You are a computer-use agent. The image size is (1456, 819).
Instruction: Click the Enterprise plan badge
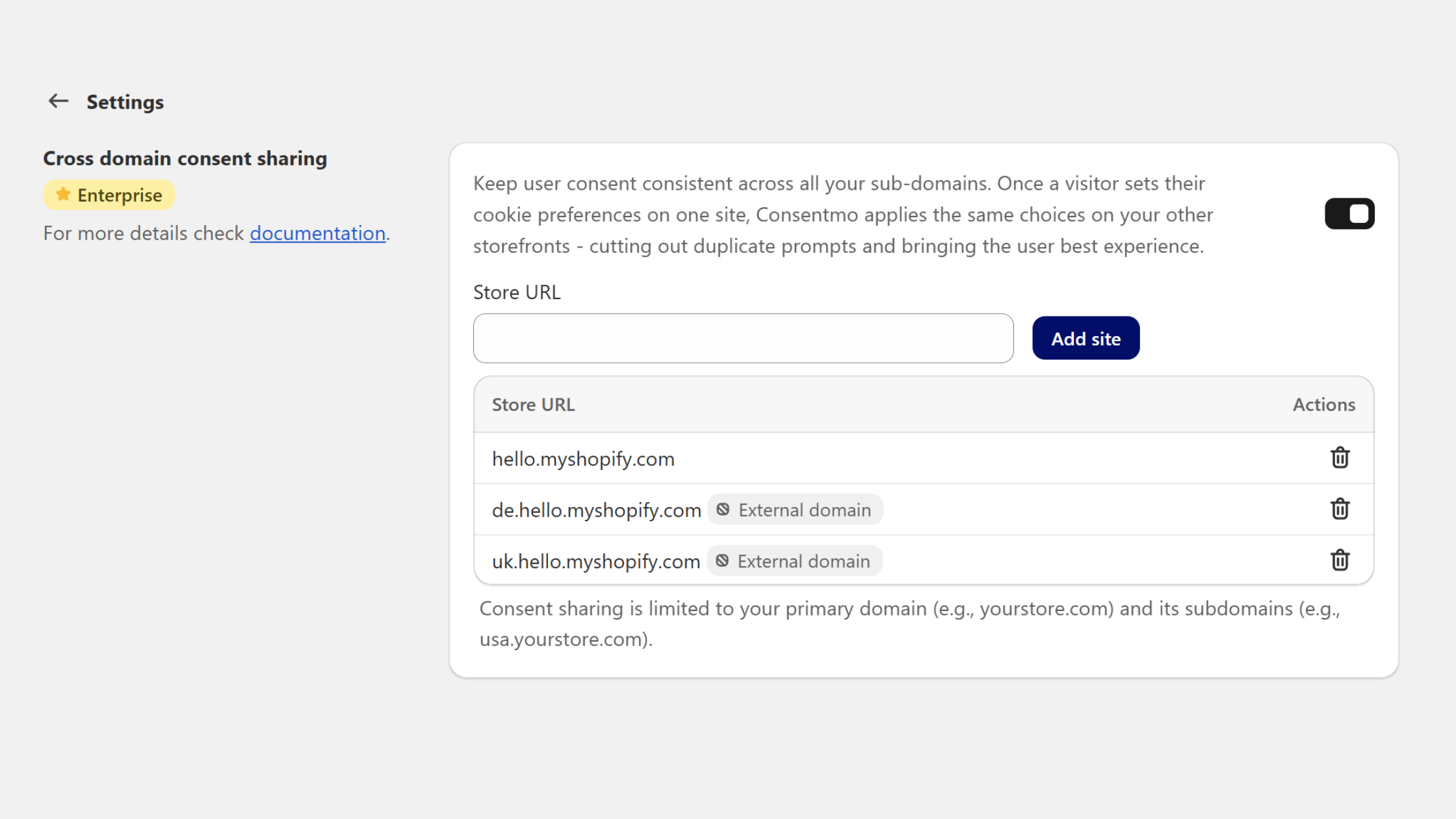[x=109, y=195]
